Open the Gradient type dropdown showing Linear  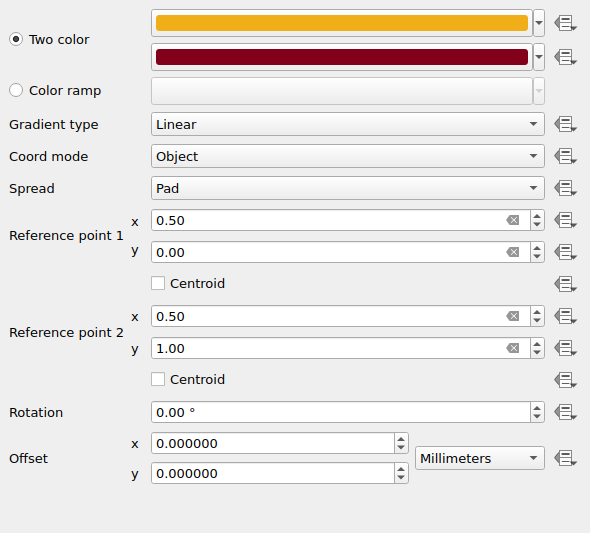348,124
